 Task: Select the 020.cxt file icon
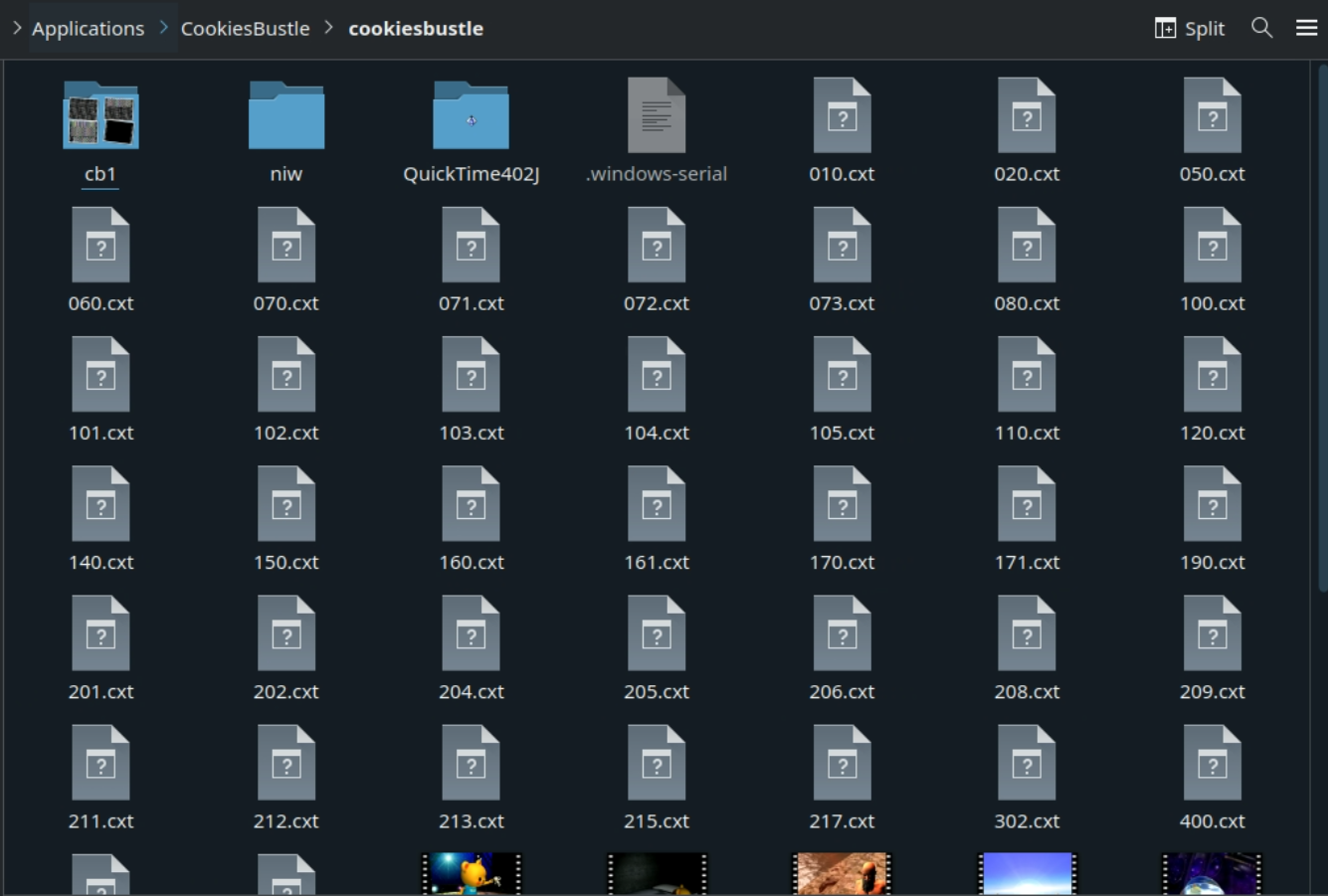1028,115
